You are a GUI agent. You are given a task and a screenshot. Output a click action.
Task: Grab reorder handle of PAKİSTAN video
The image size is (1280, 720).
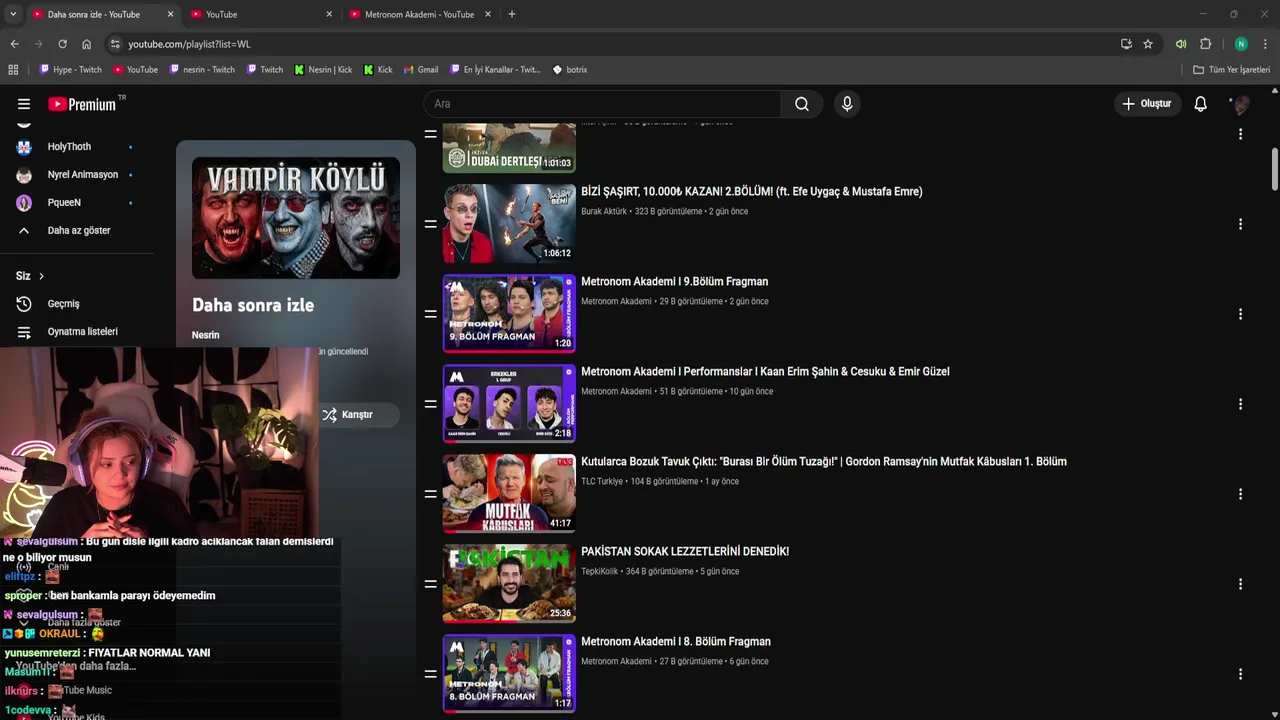(430, 584)
